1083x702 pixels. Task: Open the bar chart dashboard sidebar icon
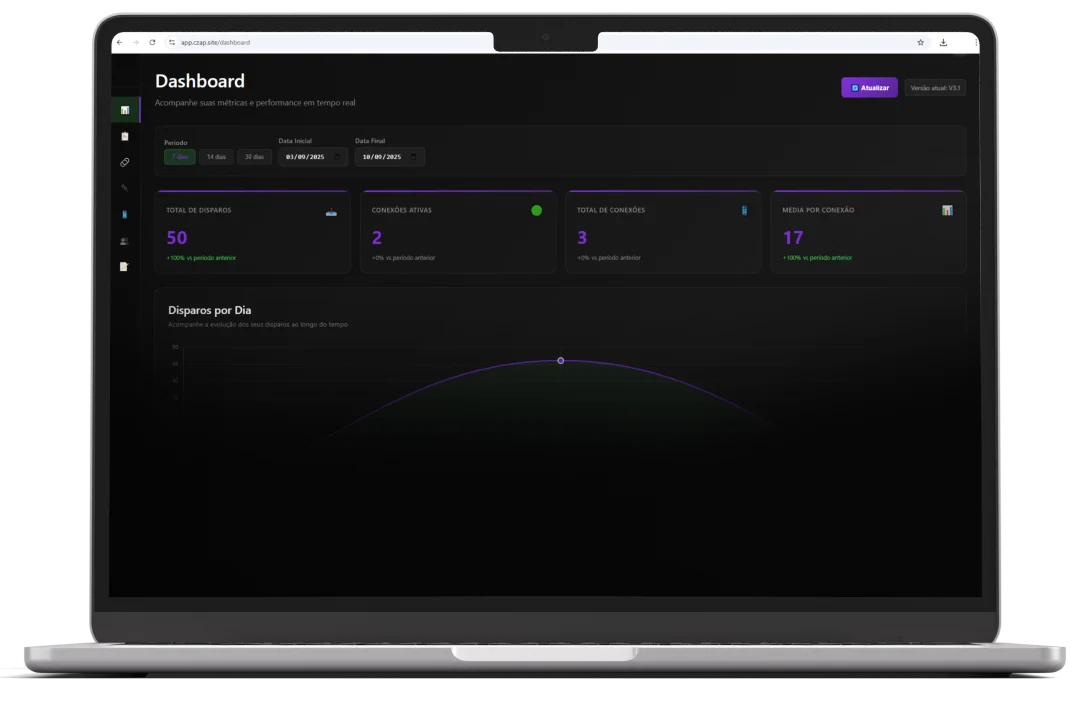point(124,110)
